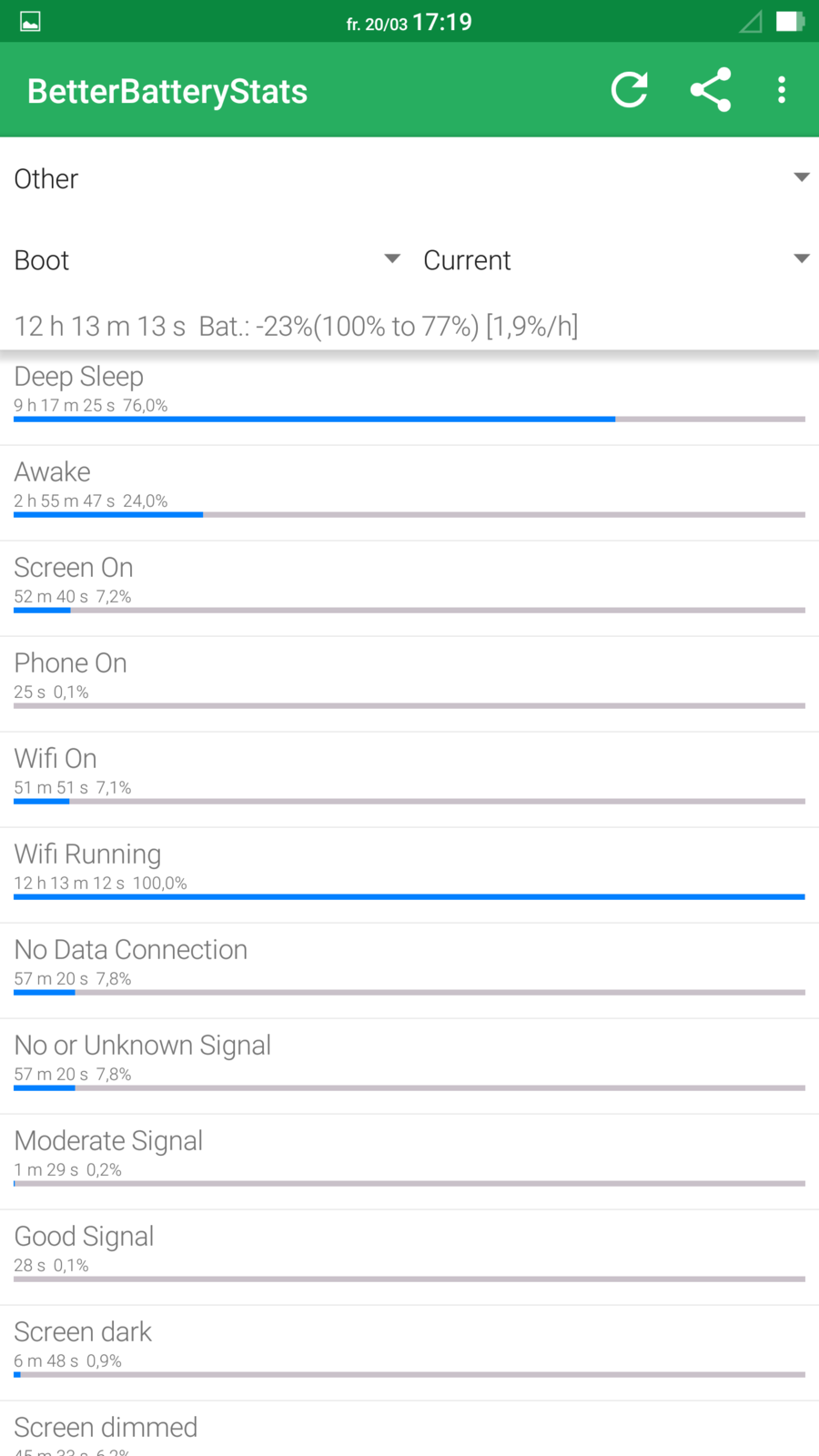This screenshot has width=819, height=1456.
Task: Open the Current reference dropdown
Action: pyautogui.click(x=615, y=260)
